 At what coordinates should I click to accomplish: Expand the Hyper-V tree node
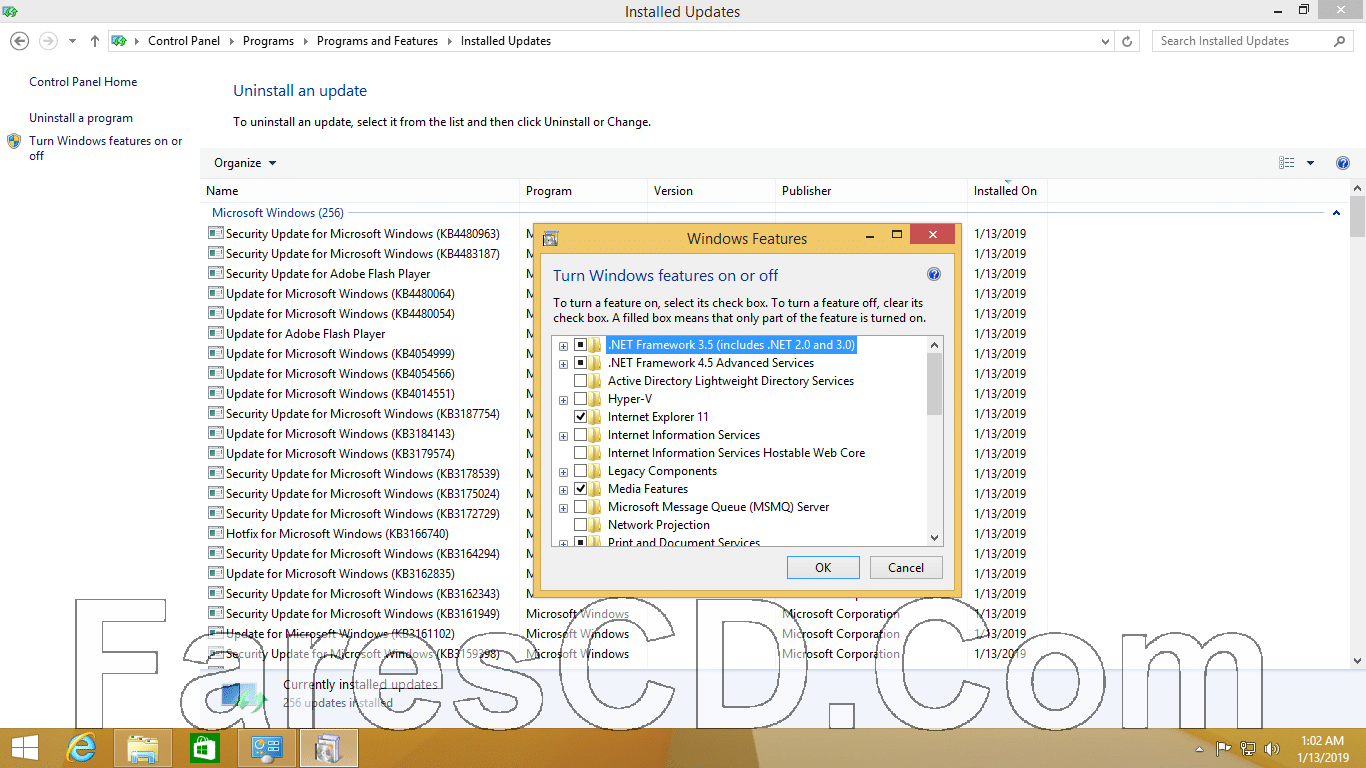pos(564,400)
